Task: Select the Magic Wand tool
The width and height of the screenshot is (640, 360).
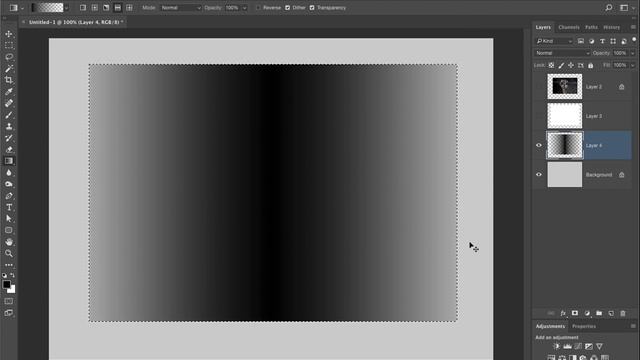Action: click(x=9, y=69)
